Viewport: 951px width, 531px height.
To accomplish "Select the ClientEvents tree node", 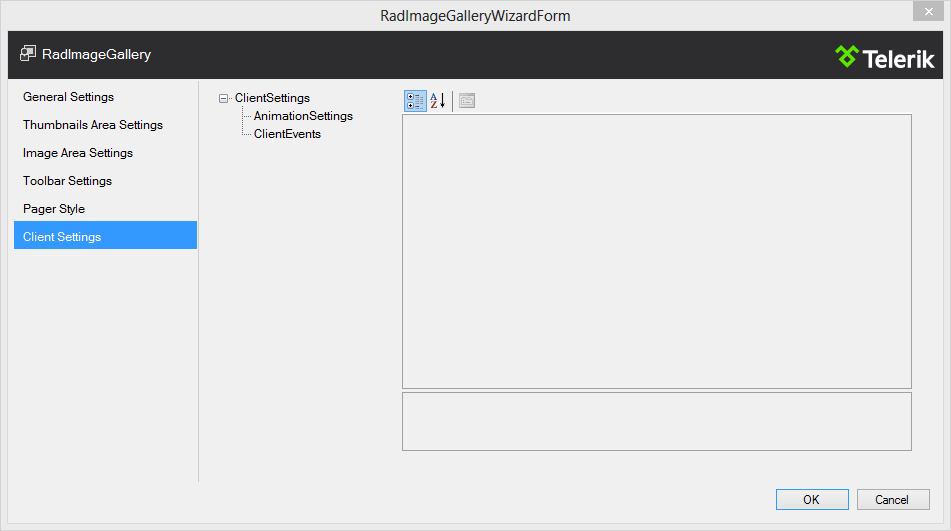I will 287,134.
